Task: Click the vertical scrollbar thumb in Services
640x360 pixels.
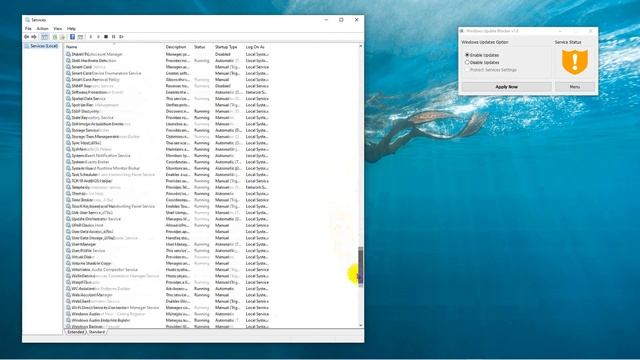Action: (x=360, y=266)
